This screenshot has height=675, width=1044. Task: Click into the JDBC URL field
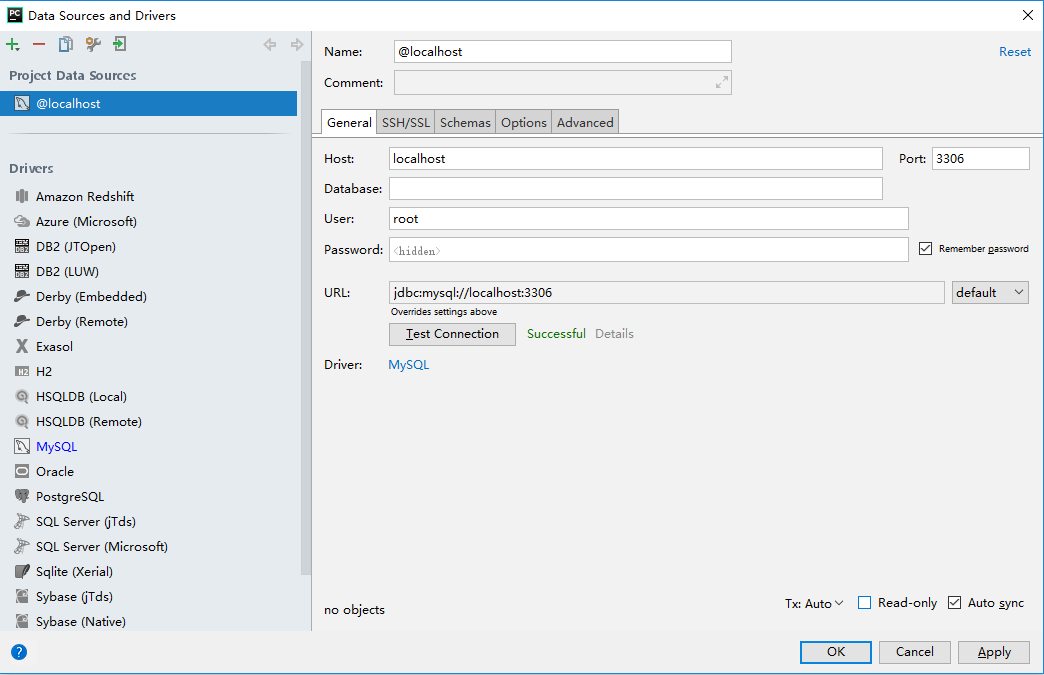coord(666,292)
